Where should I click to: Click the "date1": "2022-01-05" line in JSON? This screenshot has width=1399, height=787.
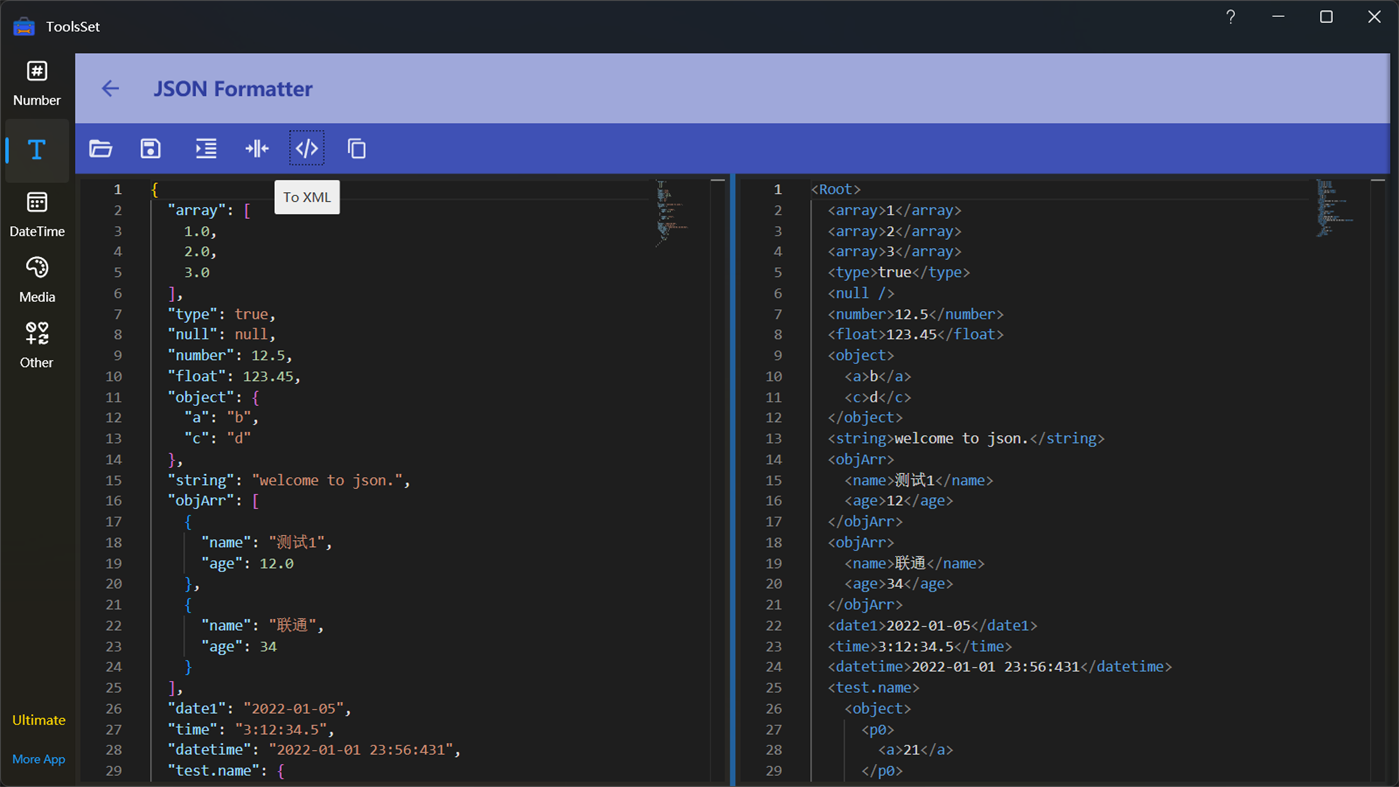coord(259,709)
